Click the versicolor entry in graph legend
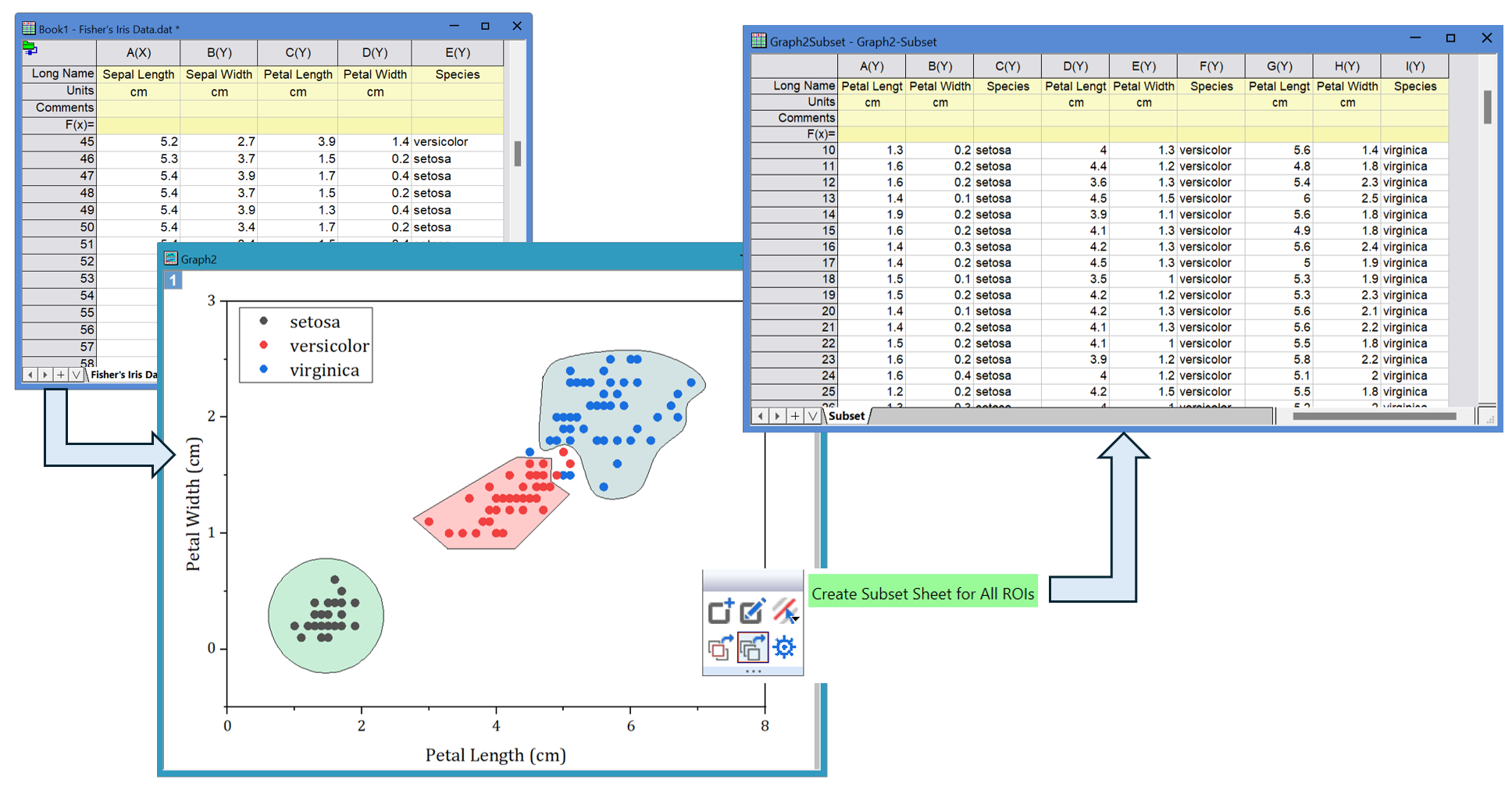 coord(328,346)
